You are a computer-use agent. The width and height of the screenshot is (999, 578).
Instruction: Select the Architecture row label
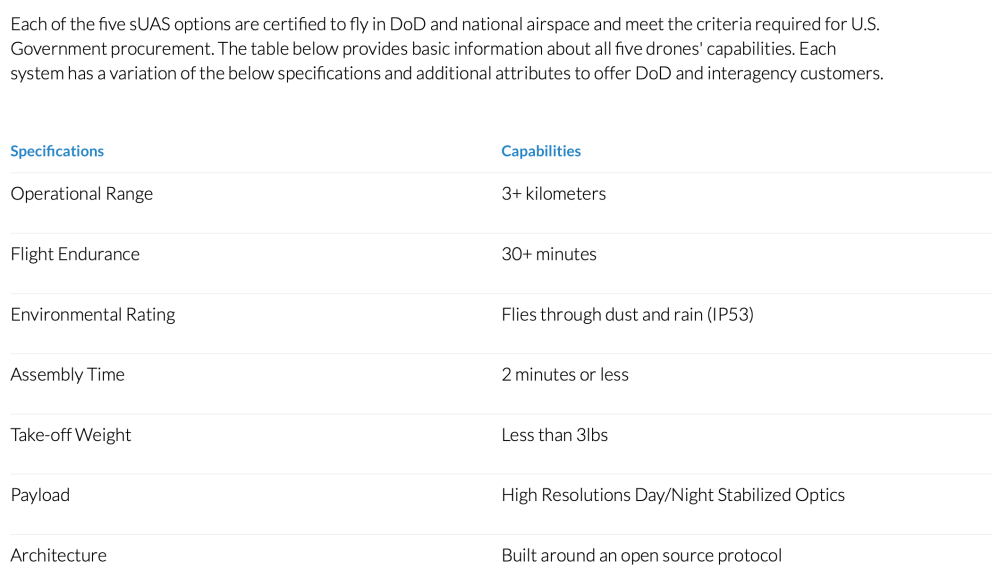(58, 555)
